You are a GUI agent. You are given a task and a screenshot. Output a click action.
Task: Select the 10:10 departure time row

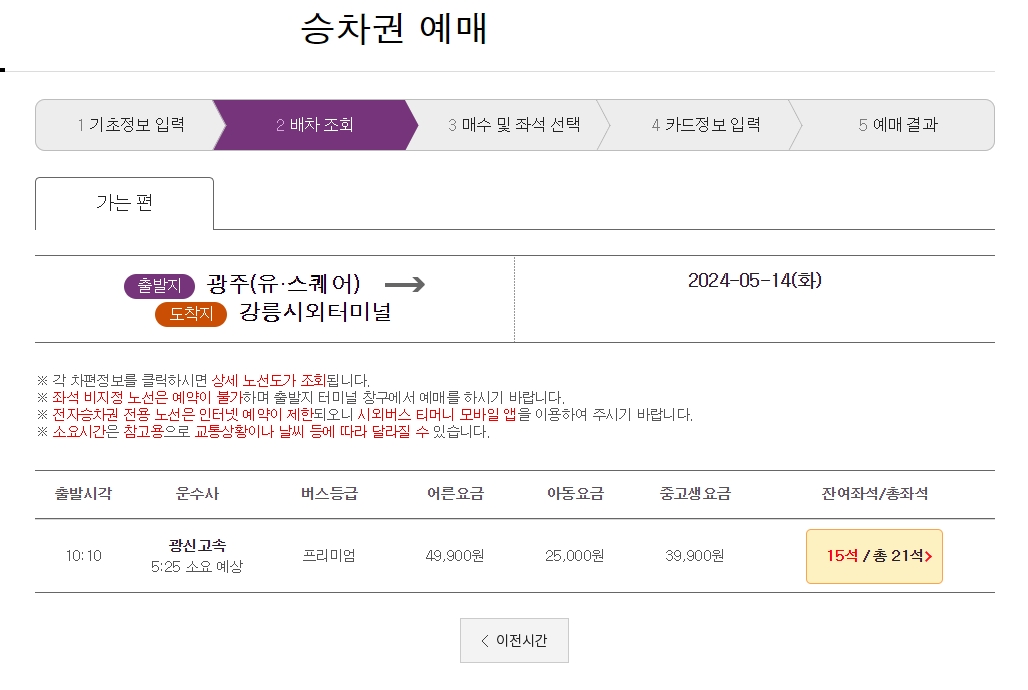point(85,557)
